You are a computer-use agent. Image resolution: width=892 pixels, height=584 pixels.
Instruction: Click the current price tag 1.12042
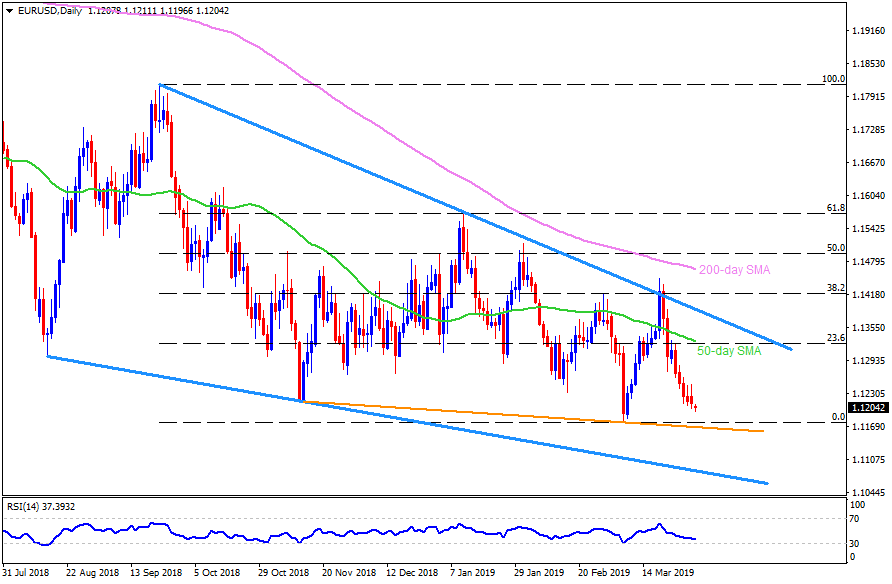click(868, 408)
